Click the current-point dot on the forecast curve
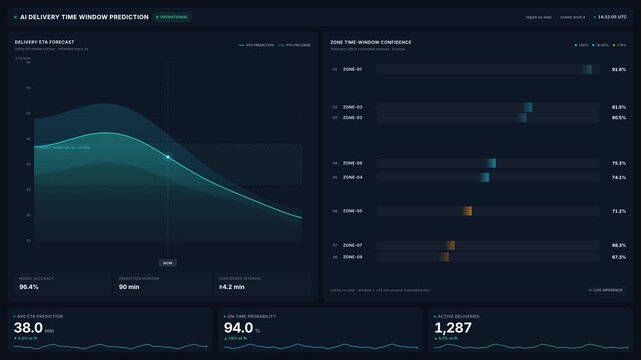This screenshot has width=641, height=360. [x=168, y=157]
